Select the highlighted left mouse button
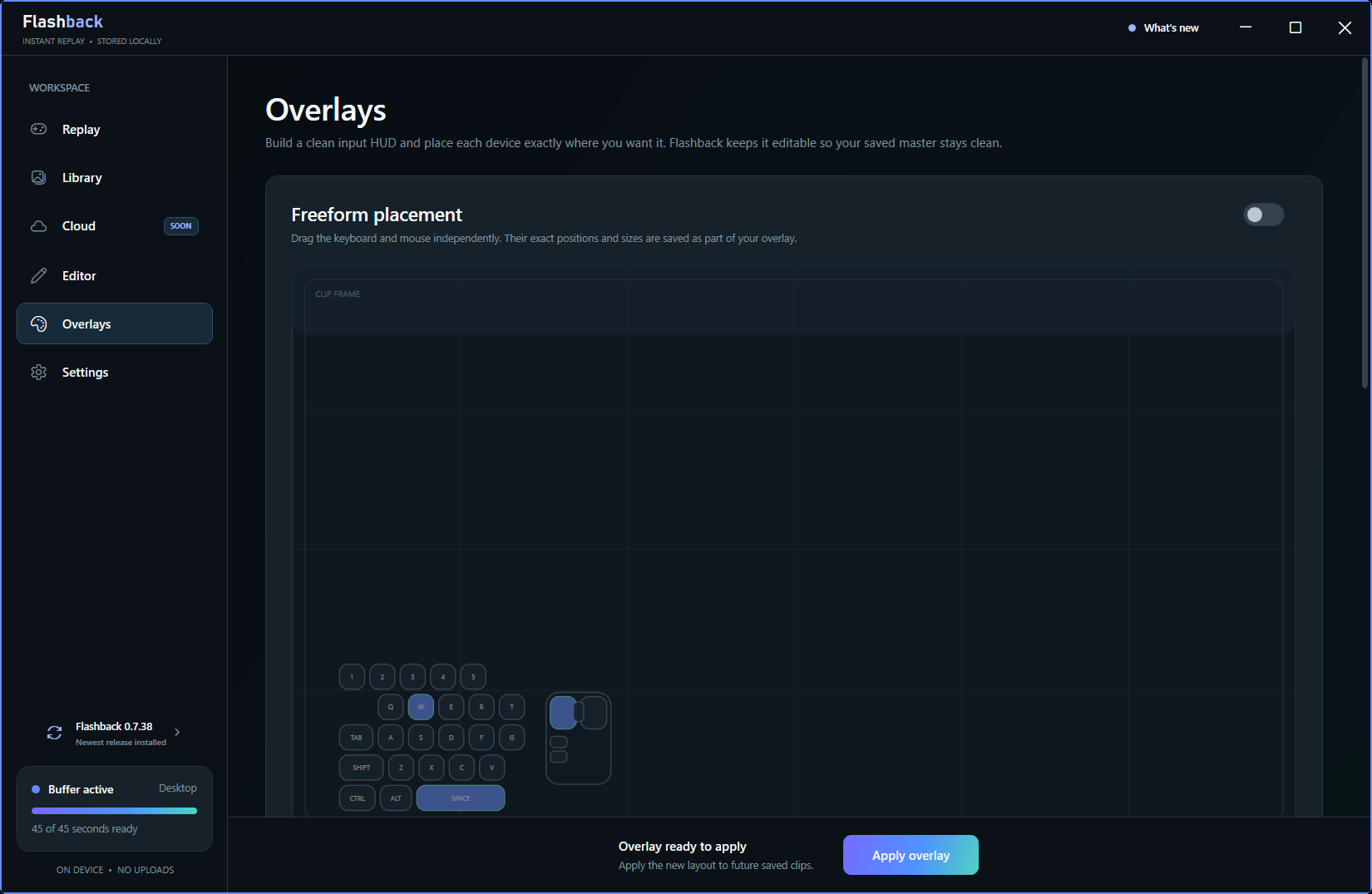This screenshot has height=894, width=1372. pyautogui.click(x=563, y=713)
